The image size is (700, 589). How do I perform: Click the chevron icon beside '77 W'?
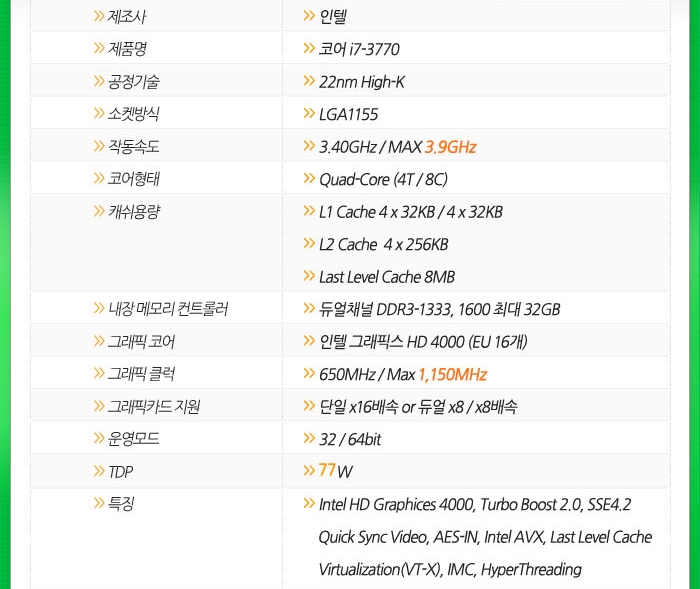[309, 470]
